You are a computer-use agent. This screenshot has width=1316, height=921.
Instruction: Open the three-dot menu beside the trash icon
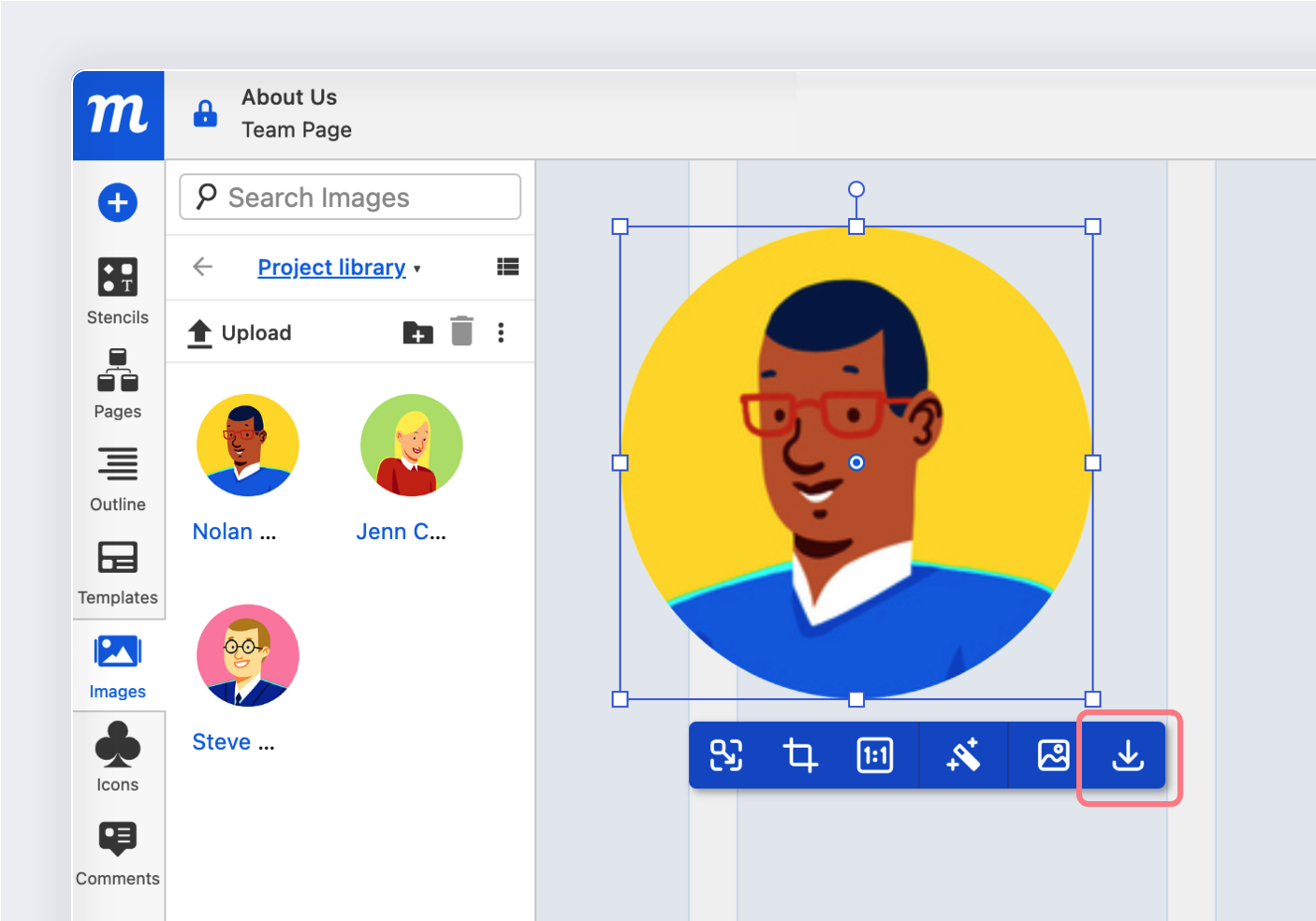pos(501,332)
